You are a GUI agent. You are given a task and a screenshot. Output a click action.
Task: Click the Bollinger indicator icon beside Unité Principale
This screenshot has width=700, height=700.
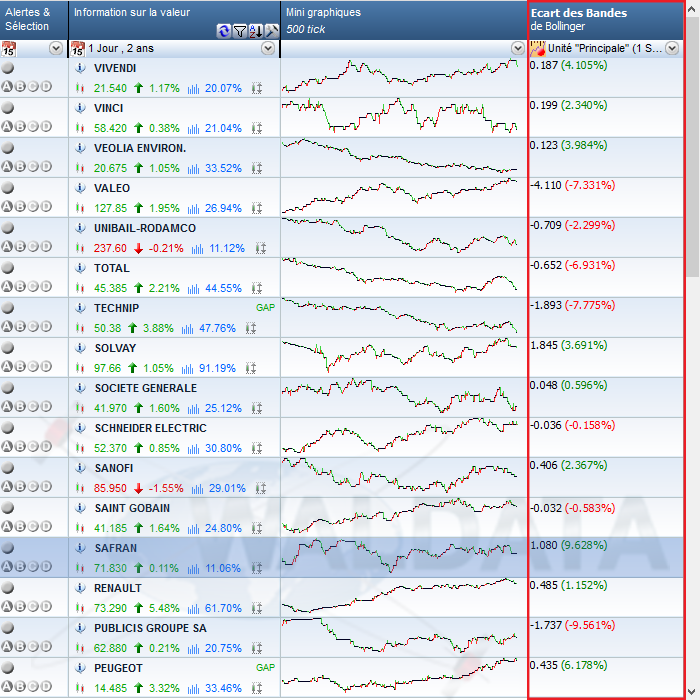pos(538,48)
